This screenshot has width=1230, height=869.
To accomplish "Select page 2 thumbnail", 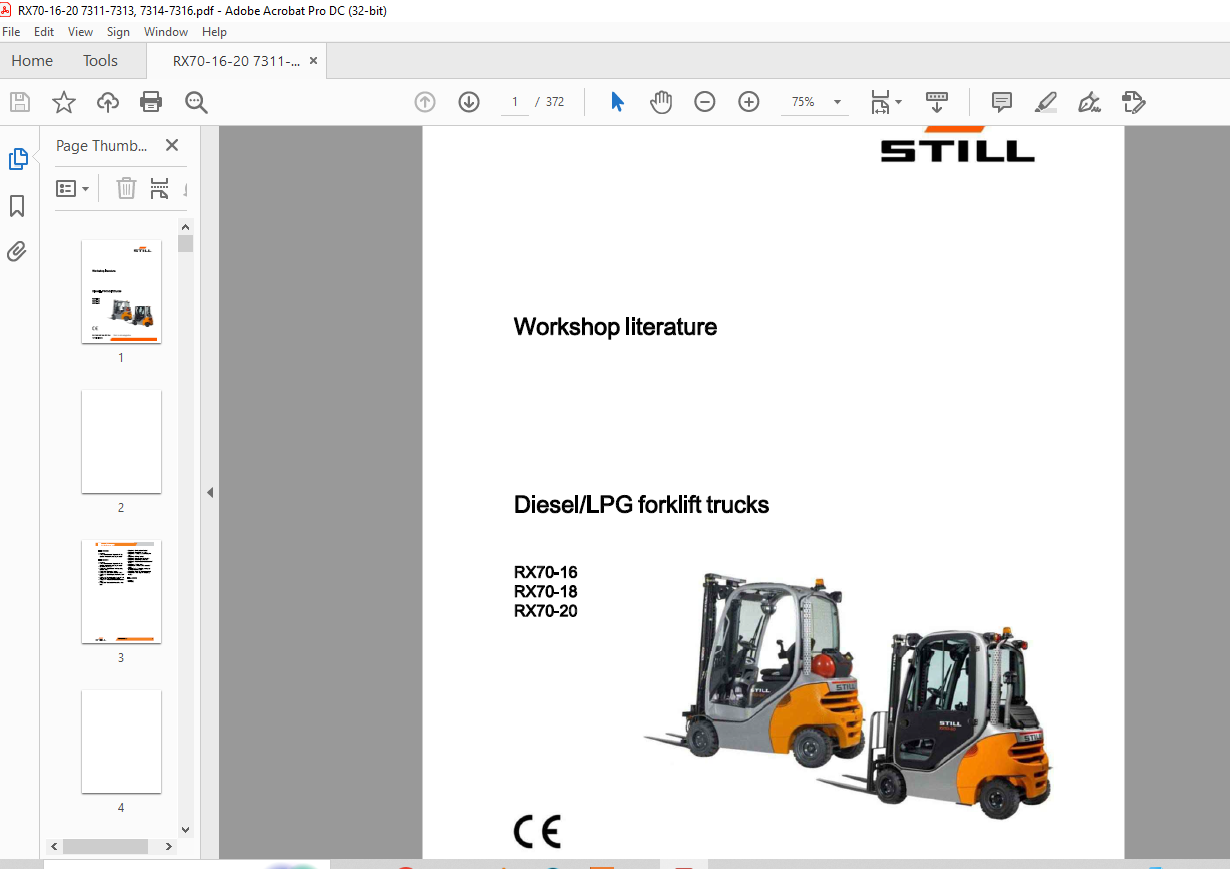I will [121, 441].
